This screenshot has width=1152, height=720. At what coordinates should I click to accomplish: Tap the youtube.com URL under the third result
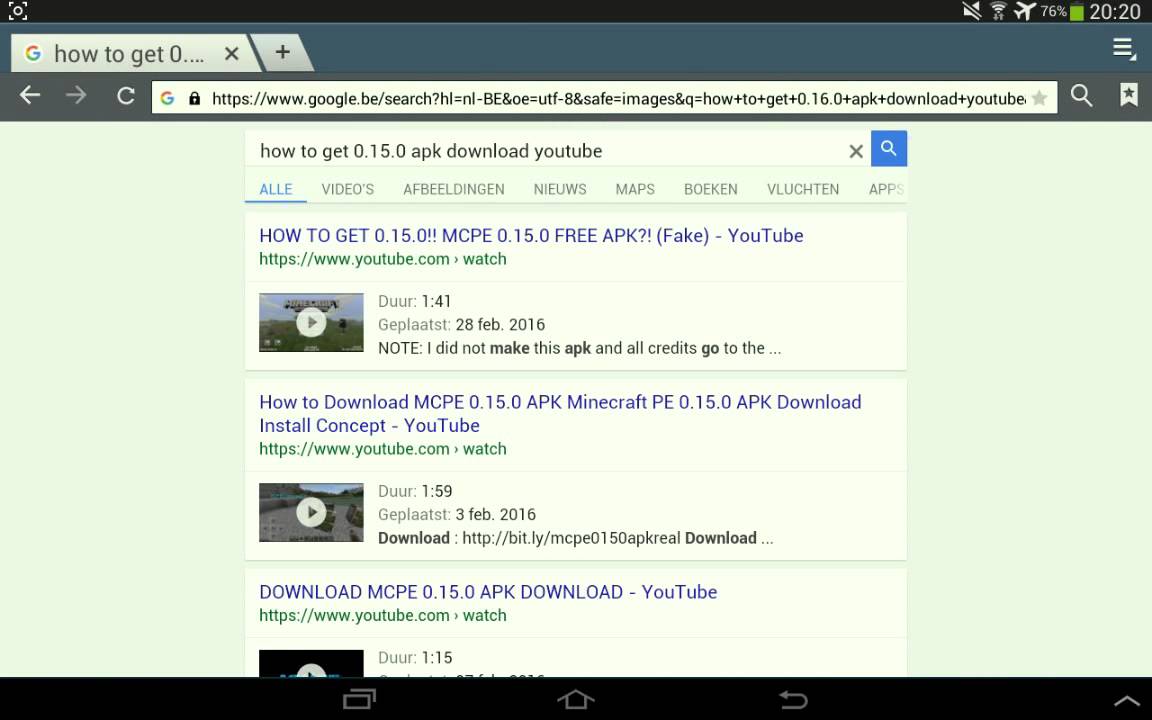click(x=383, y=616)
